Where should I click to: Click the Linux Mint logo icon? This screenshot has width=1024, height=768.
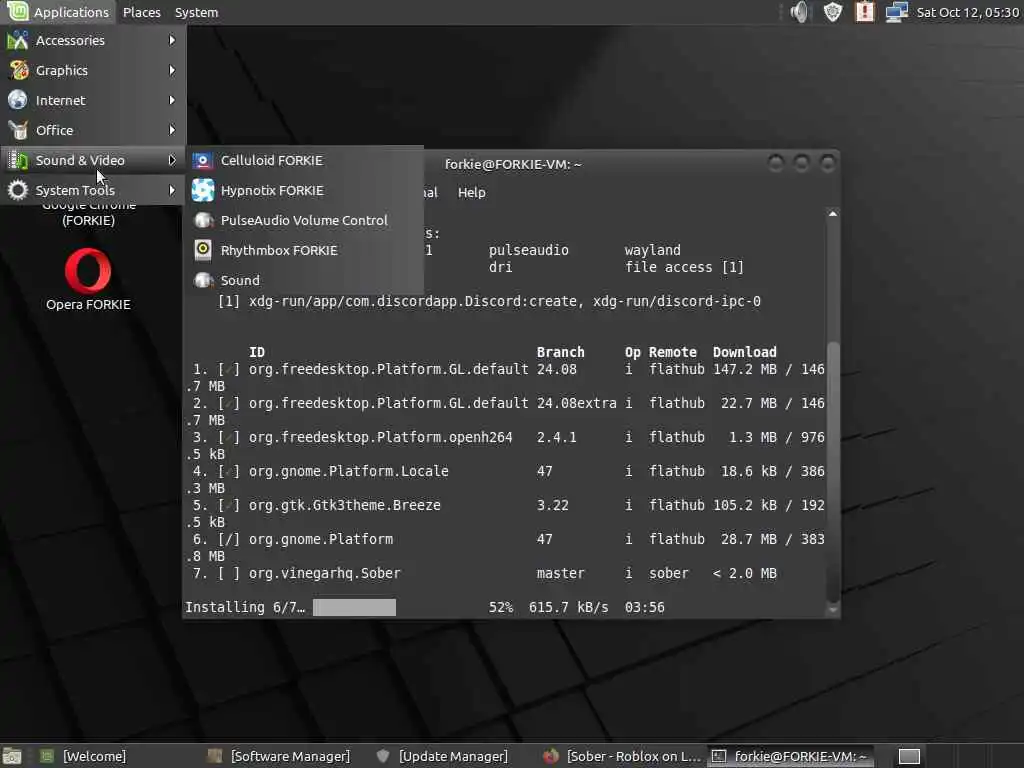(17, 11)
